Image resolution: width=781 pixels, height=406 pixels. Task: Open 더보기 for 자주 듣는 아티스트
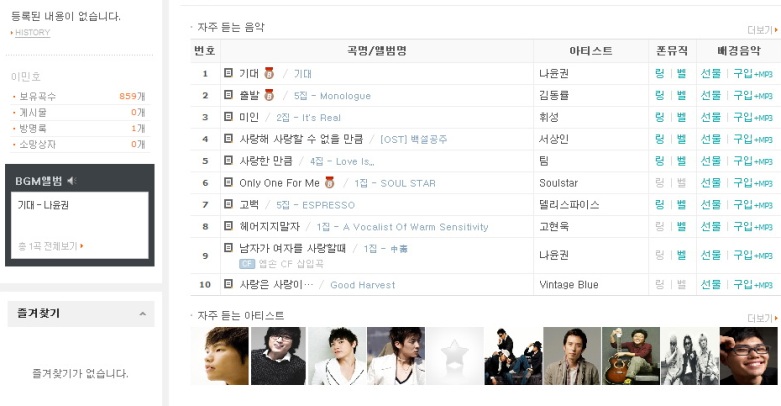pyautogui.click(x=762, y=318)
